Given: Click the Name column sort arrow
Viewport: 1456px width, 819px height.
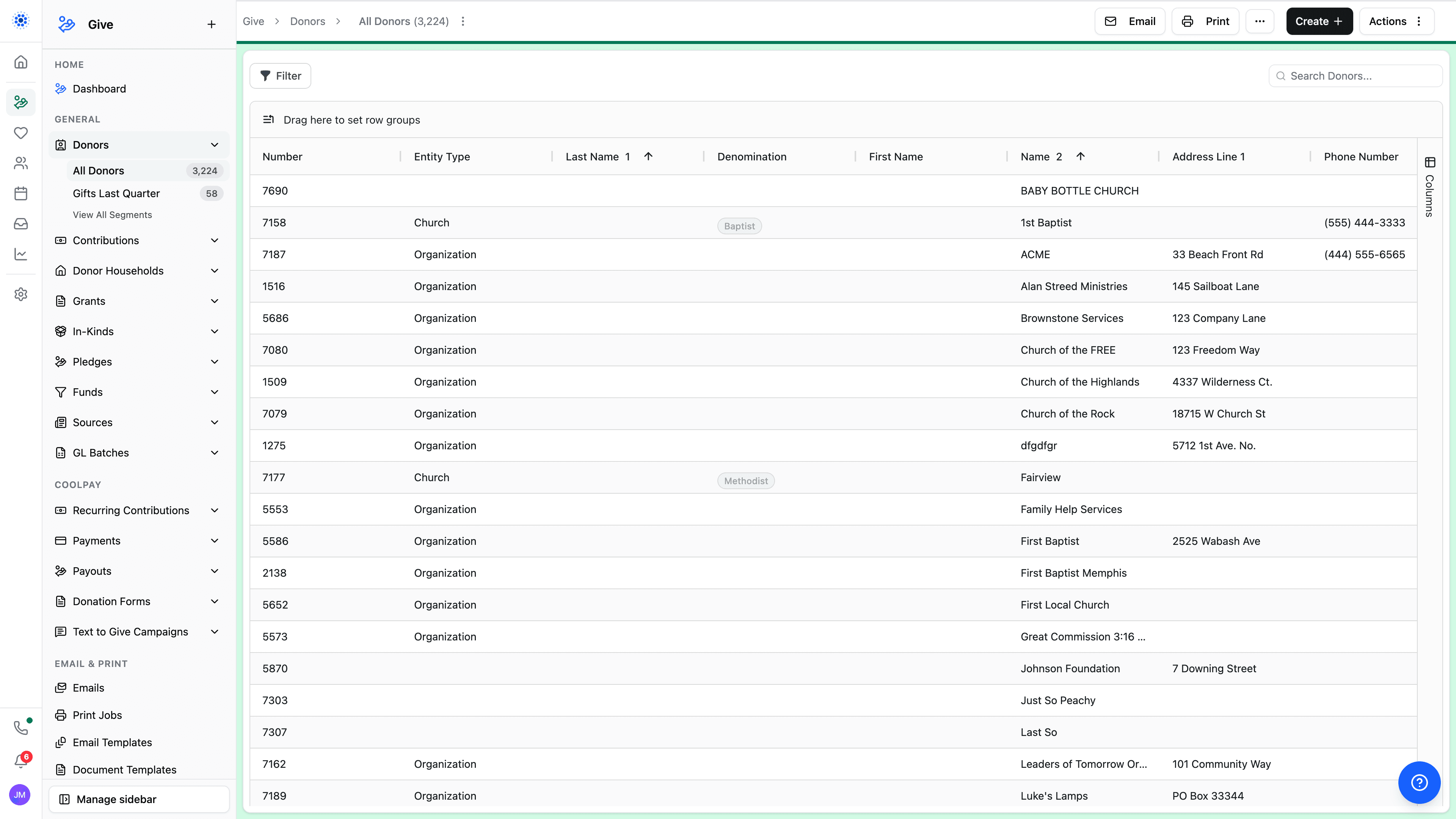Looking at the screenshot, I should pyautogui.click(x=1080, y=157).
